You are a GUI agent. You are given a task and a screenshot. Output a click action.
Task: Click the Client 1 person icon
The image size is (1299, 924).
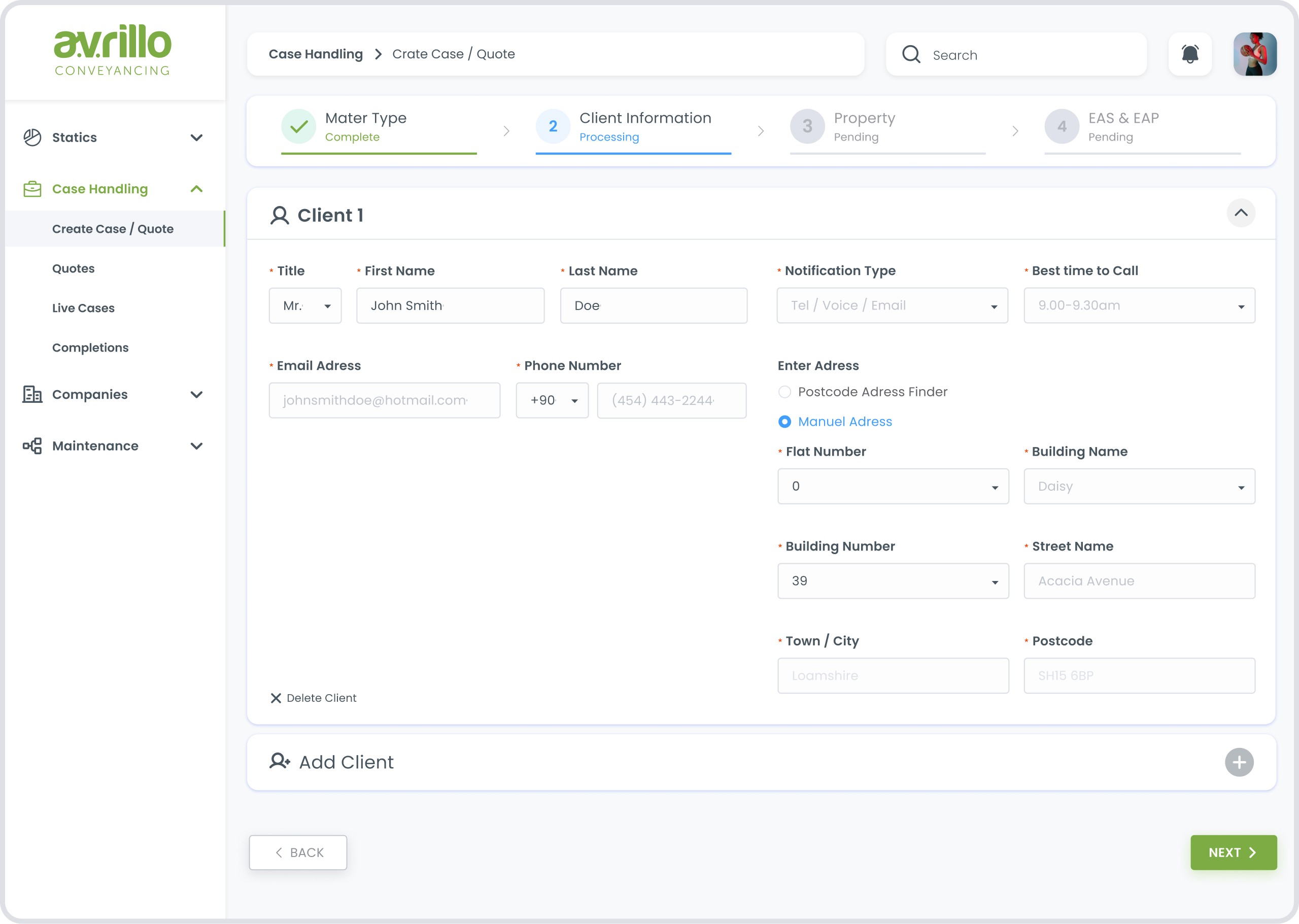(280, 216)
